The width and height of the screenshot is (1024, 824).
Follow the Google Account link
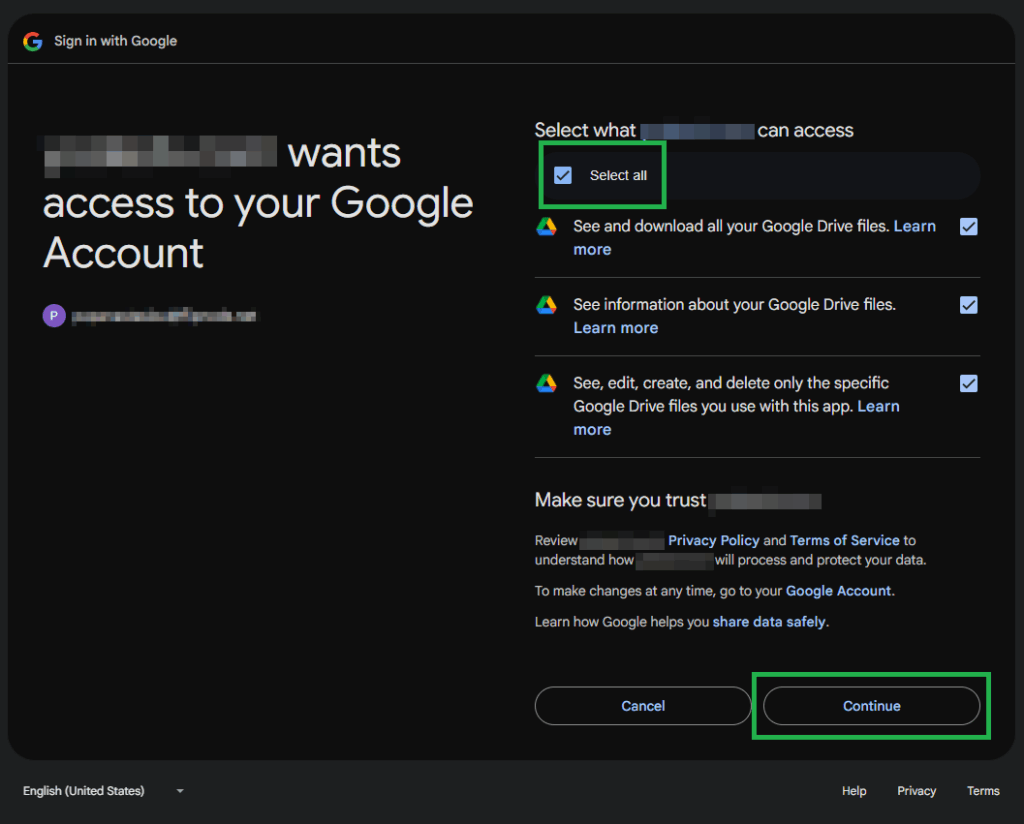(838, 591)
